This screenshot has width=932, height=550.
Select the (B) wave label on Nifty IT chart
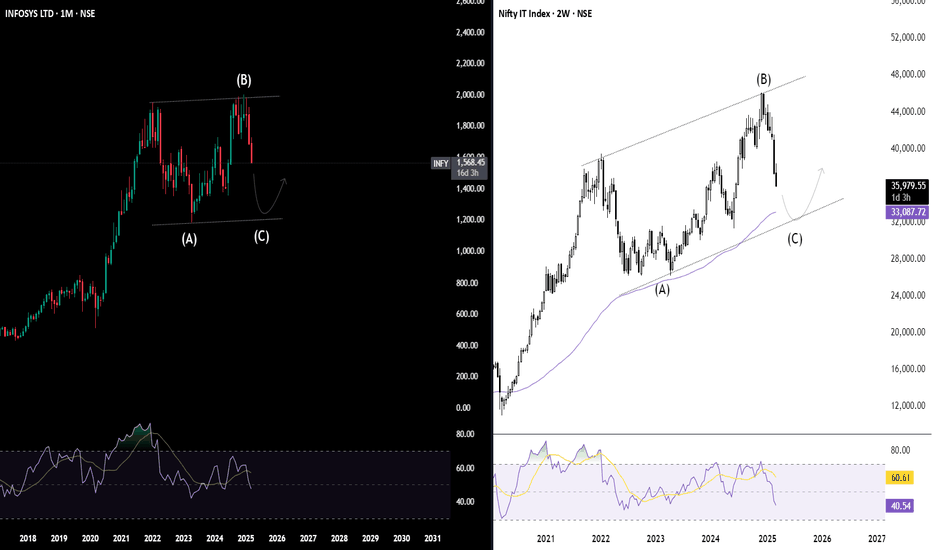coord(764,79)
